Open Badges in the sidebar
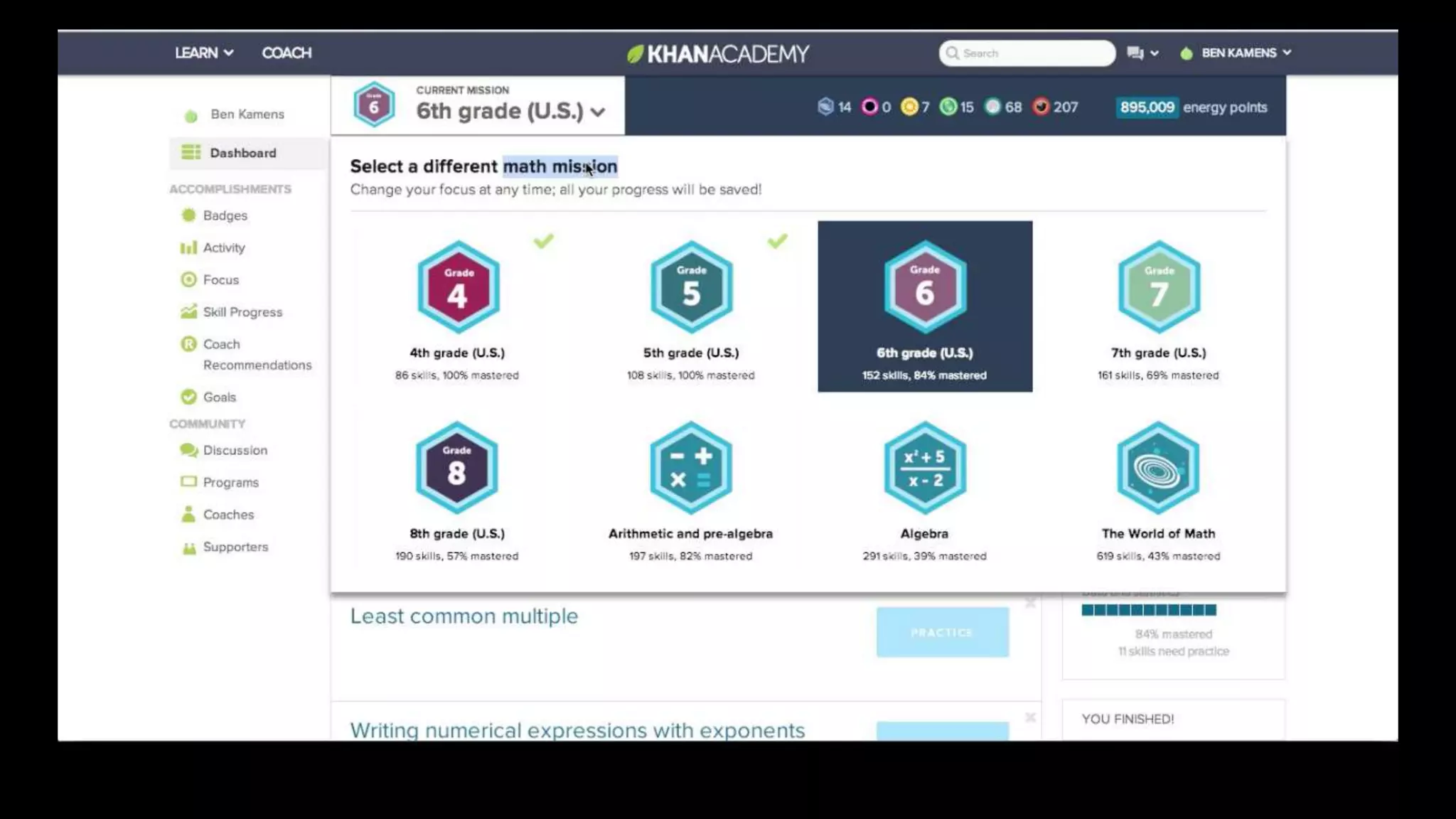This screenshot has height=819, width=1456. (225, 215)
